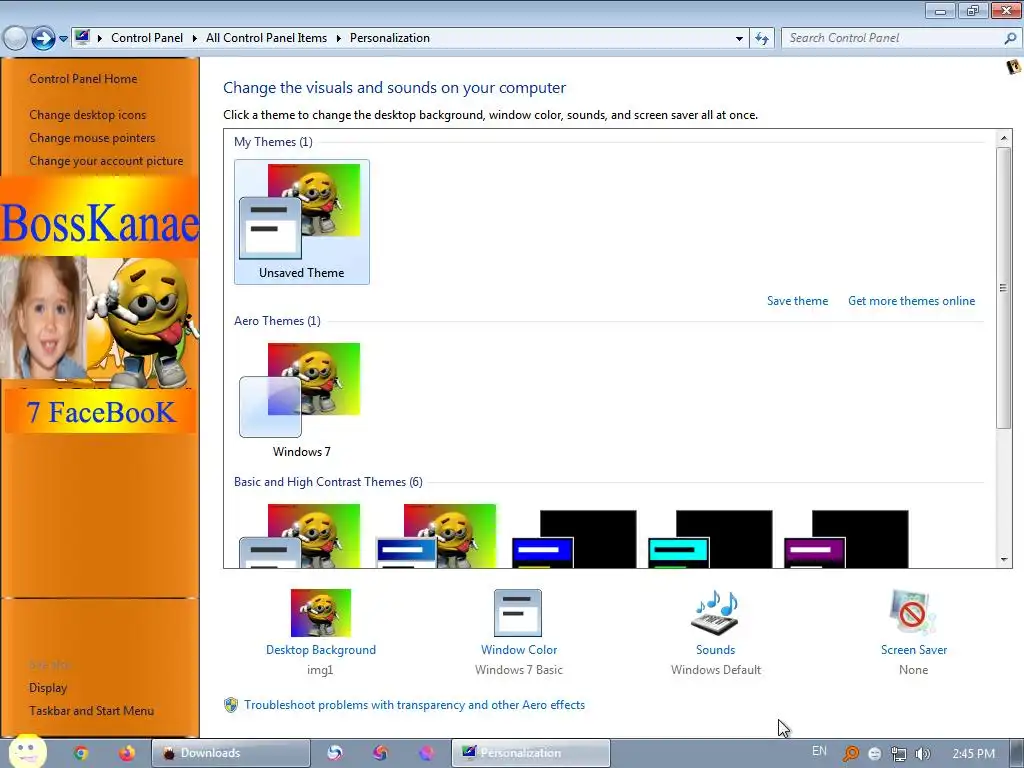Launch Chrome from the taskbar
Screen dimensions: 1024x768
(x=81, y=753)
